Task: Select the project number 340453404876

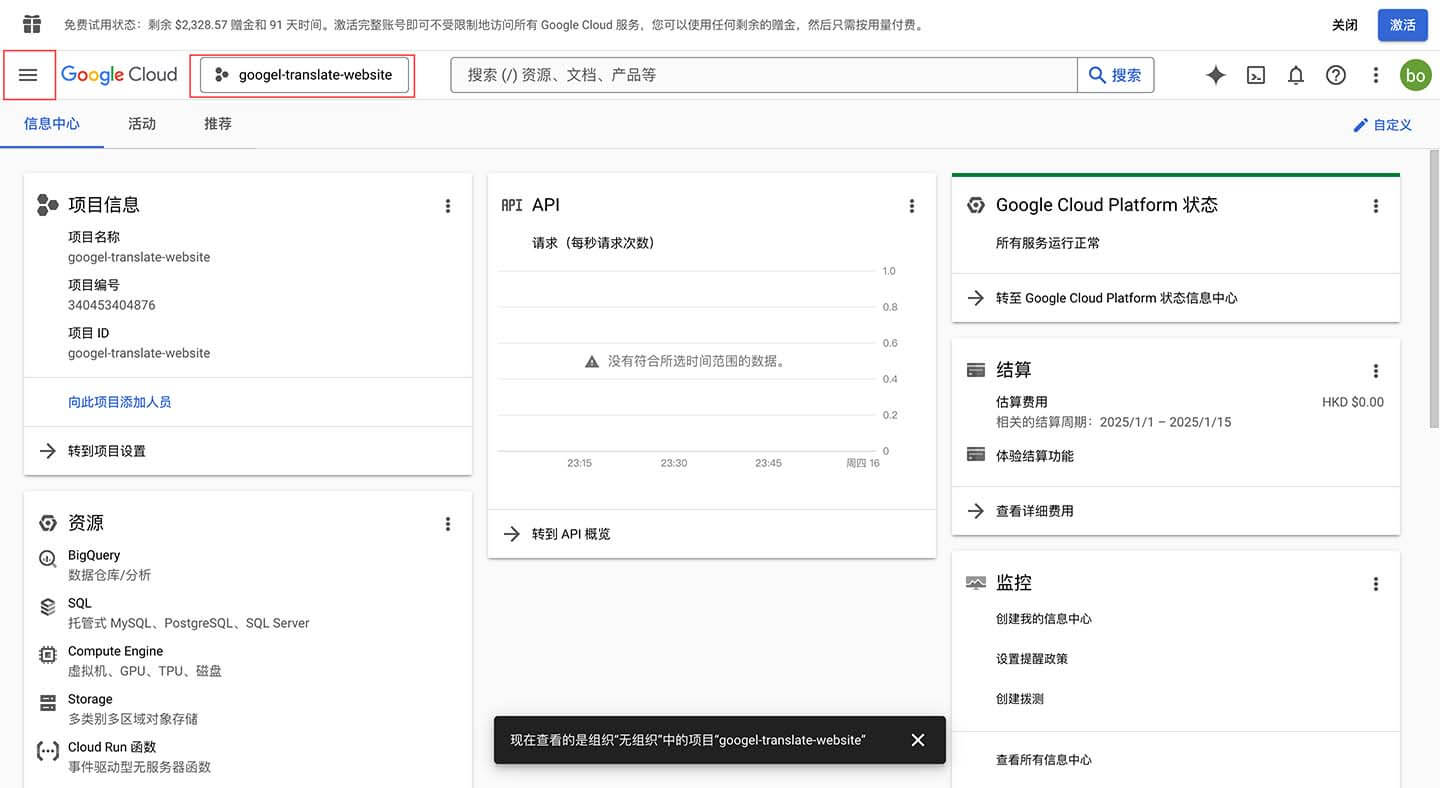Action: pos(112,305)
